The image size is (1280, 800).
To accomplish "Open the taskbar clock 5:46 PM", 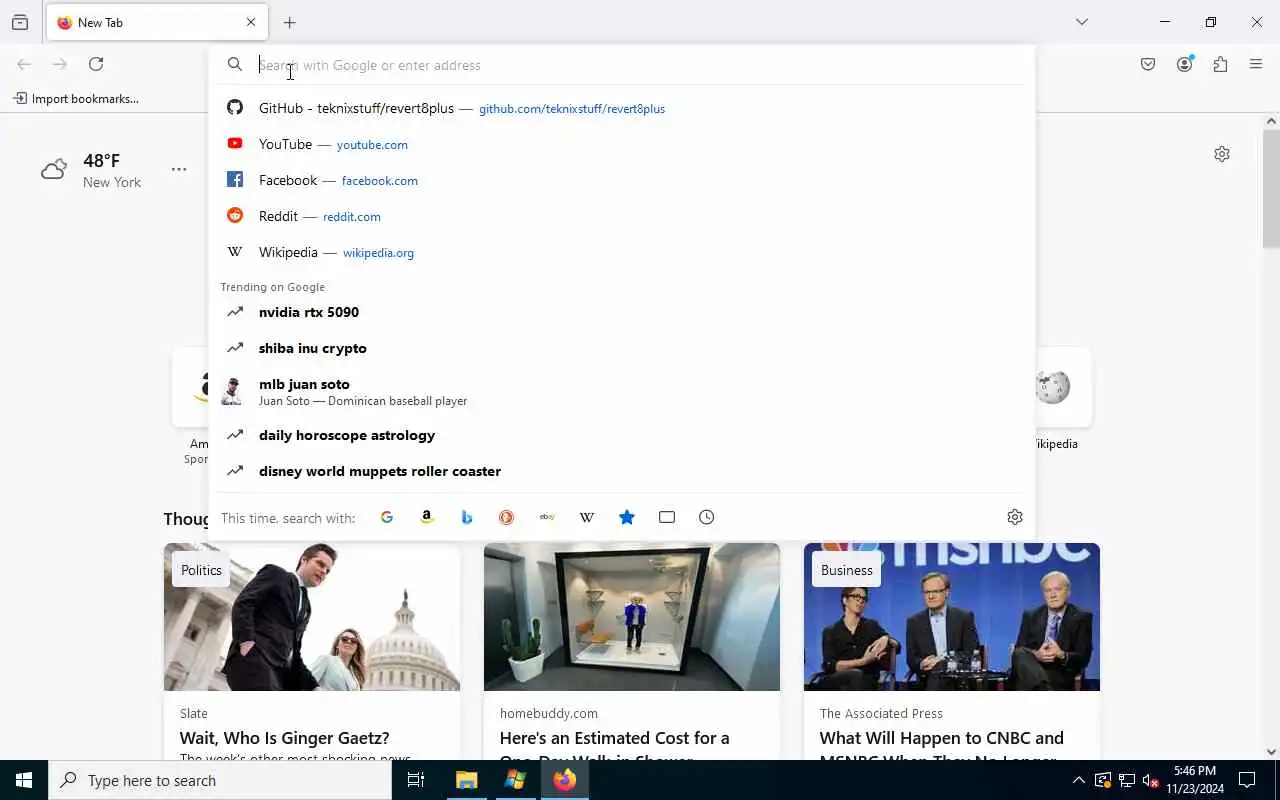I will click(x=1195, y=780).
